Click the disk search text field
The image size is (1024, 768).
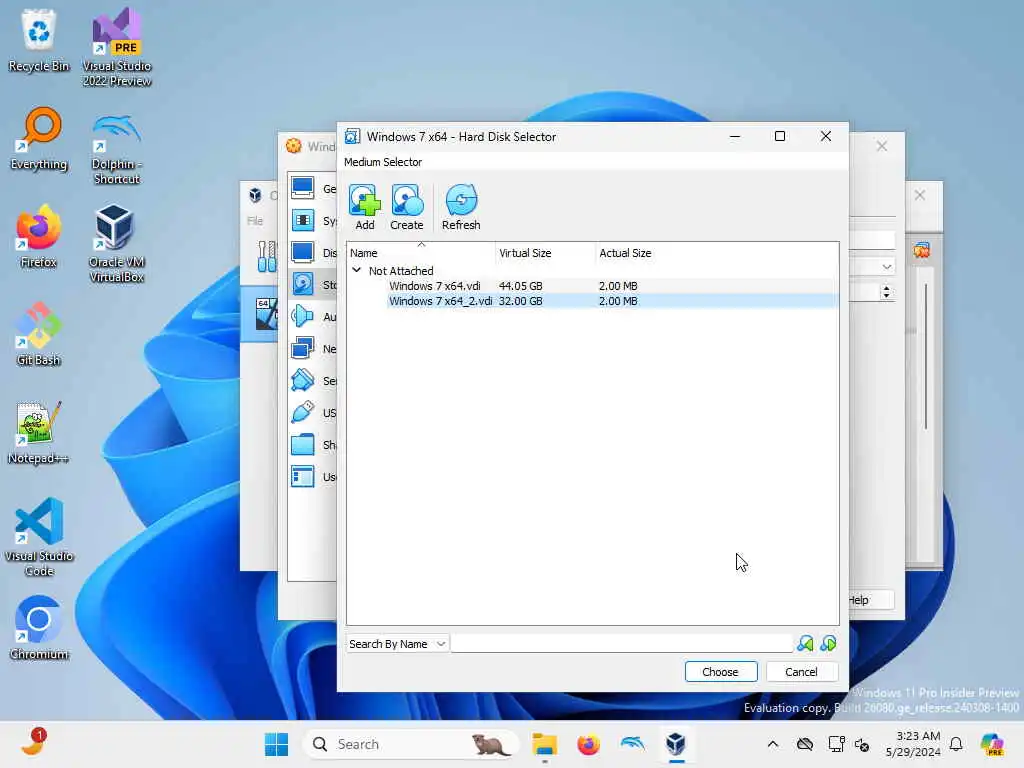[x=622, y=644]
